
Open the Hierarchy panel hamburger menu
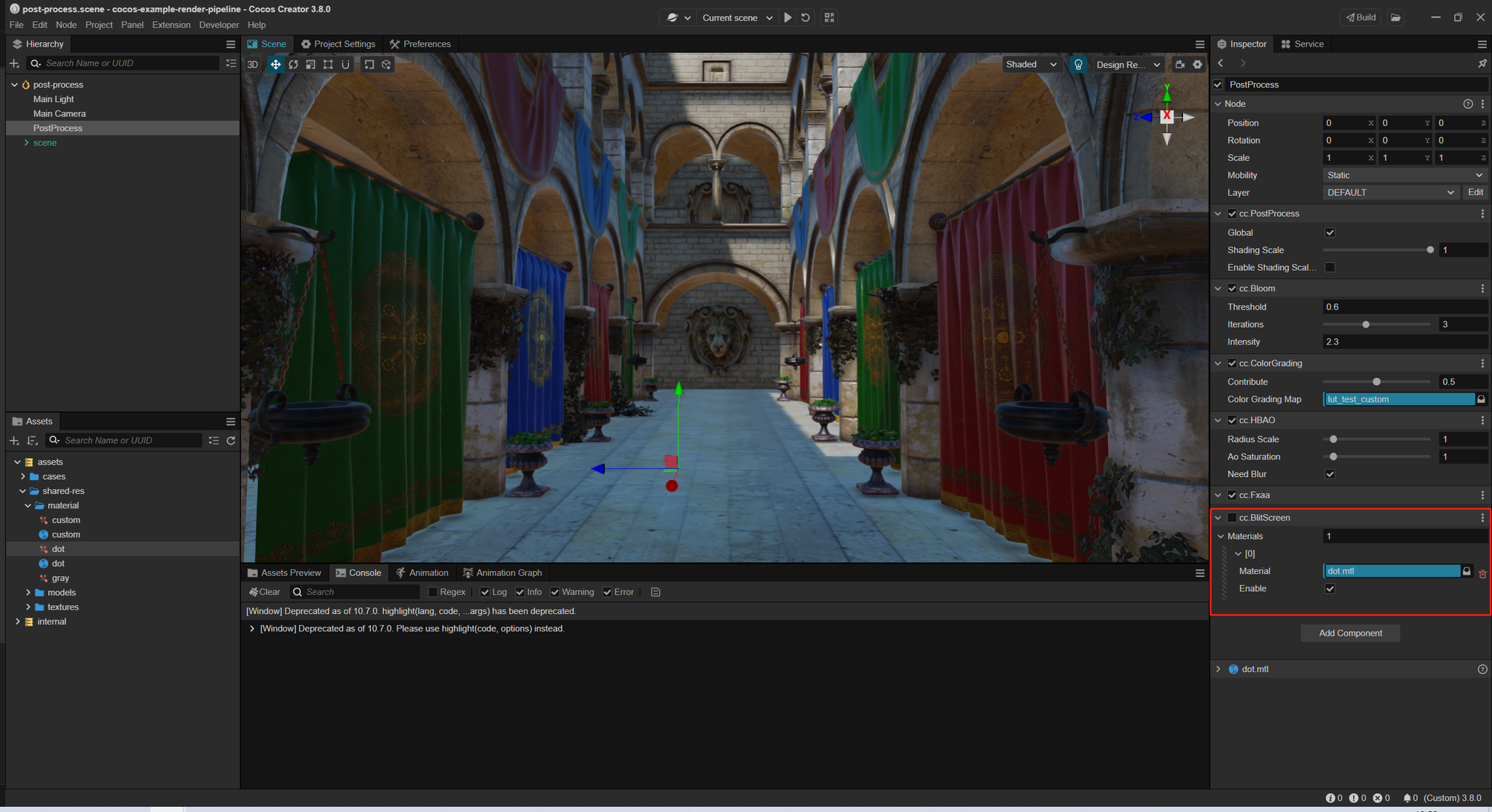[x=231, y=44]
